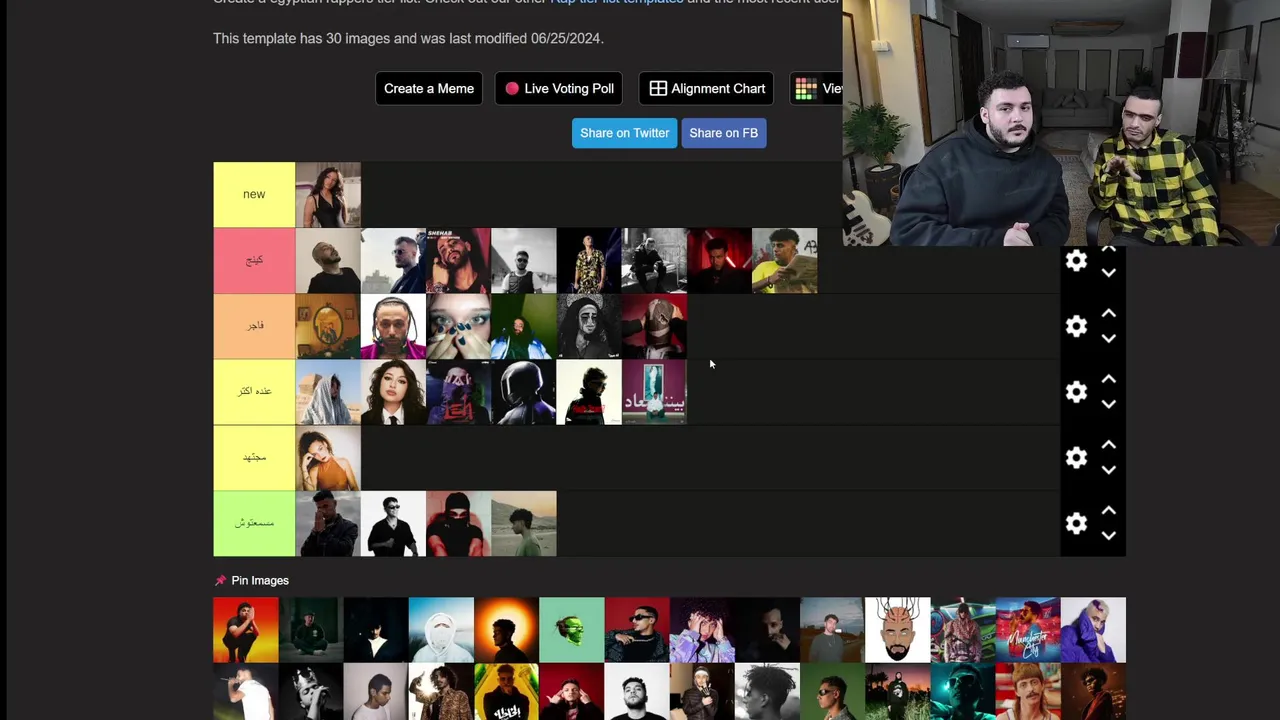
Task: Open settings gear for the عنده اكتر tier
Action: 1076,392
